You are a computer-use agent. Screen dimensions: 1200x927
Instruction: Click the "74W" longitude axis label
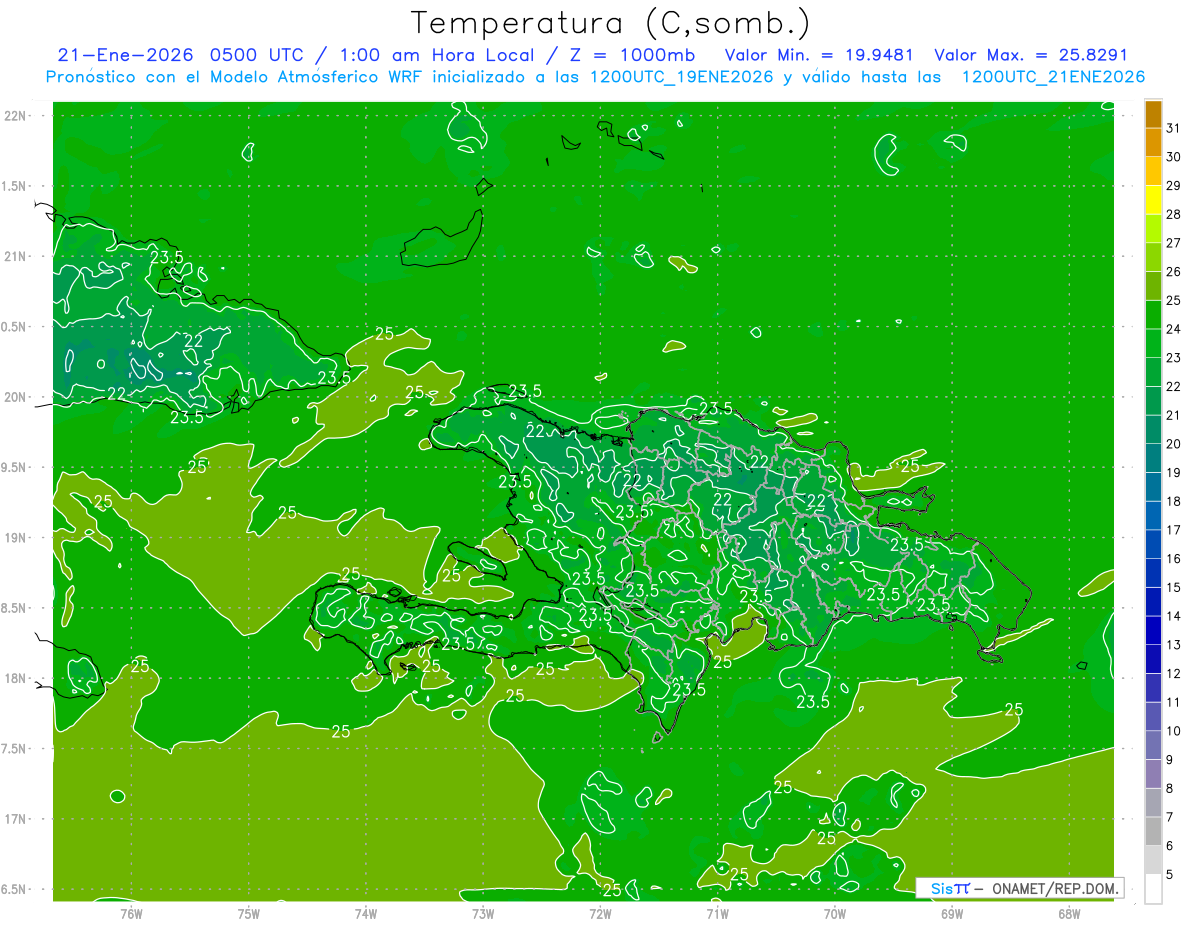pos(366,914)
